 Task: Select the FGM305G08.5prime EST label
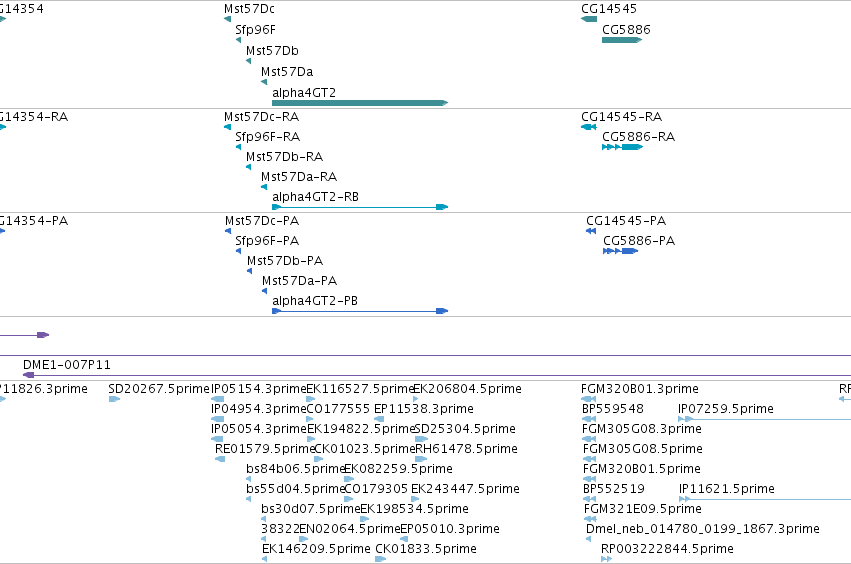point(643,449)
